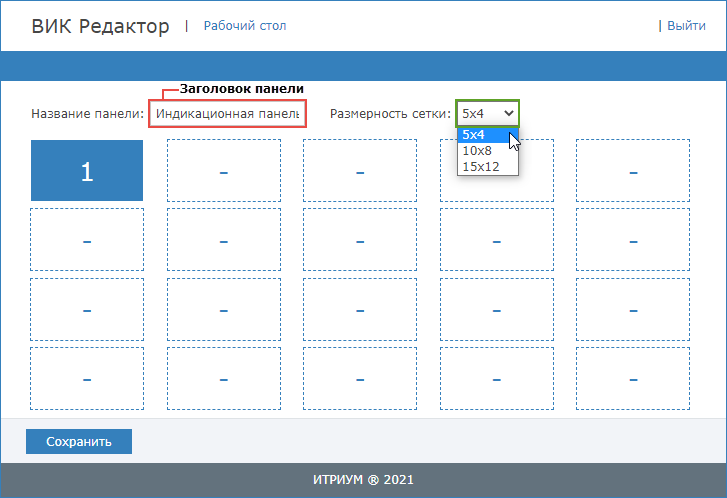Screen dimensions: 727x498
Task: Pick the 15x12 grid size option
Action: tap(480, 167)
